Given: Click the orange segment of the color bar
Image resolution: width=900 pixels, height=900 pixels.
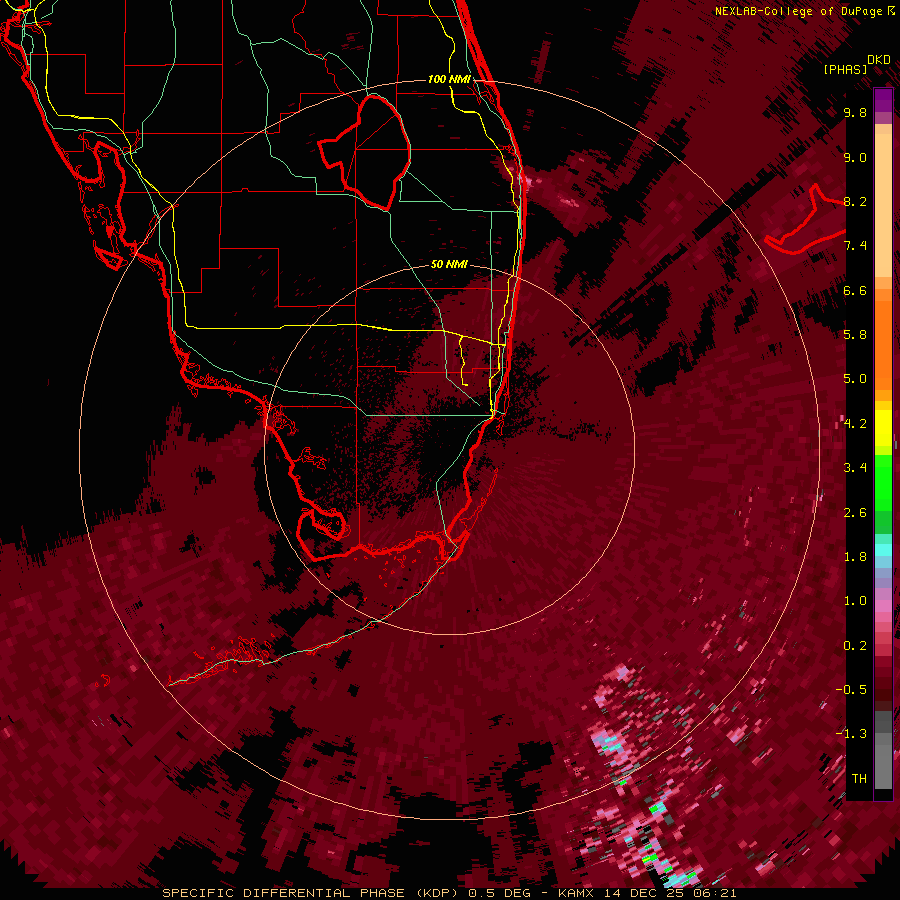Looking at the screenshot, I should [x=883, y=344].
